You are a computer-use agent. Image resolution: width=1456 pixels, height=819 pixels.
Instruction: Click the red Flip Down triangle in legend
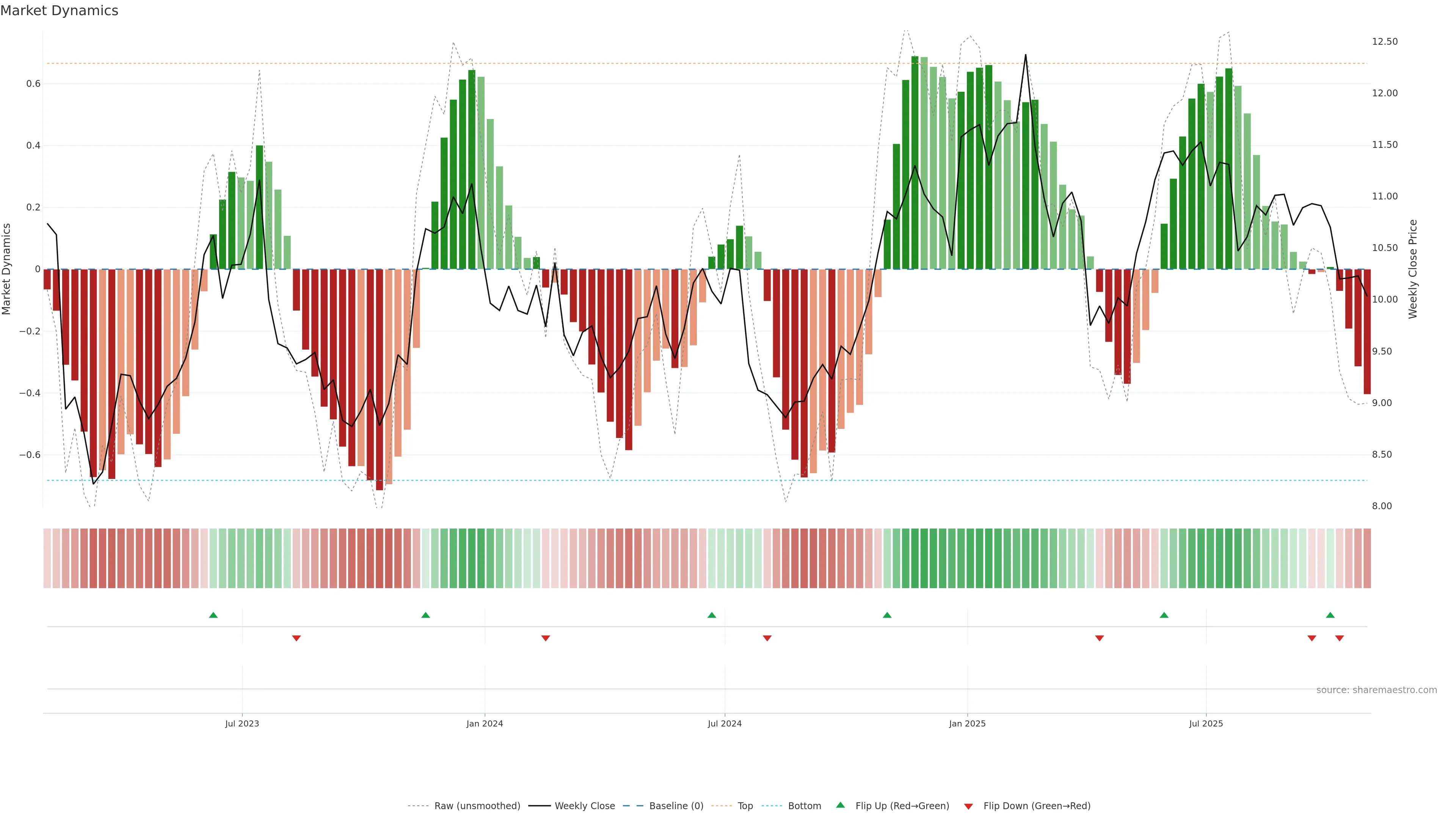pos(968,806)
